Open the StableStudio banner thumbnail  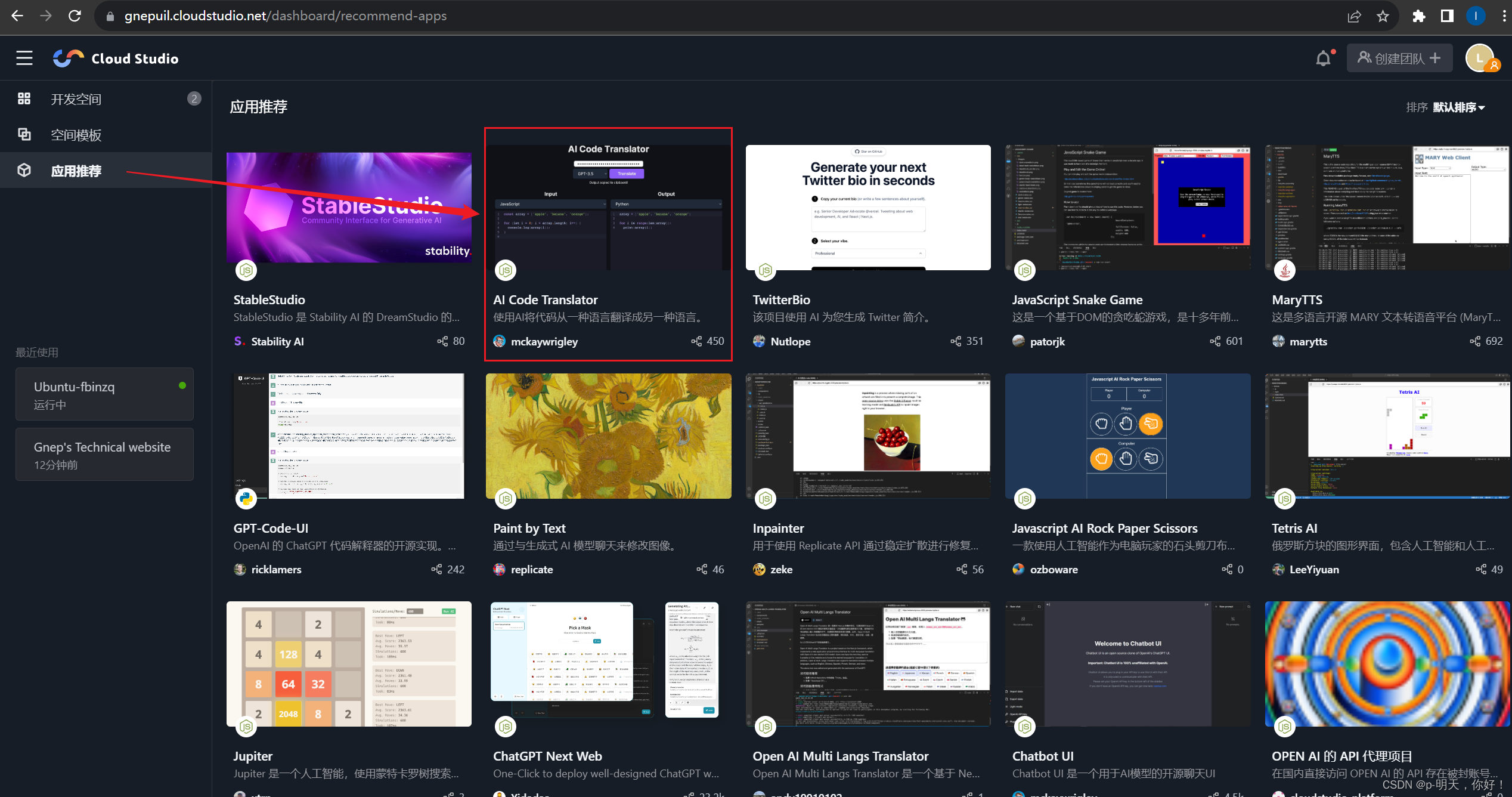click(x=349, y=208)
